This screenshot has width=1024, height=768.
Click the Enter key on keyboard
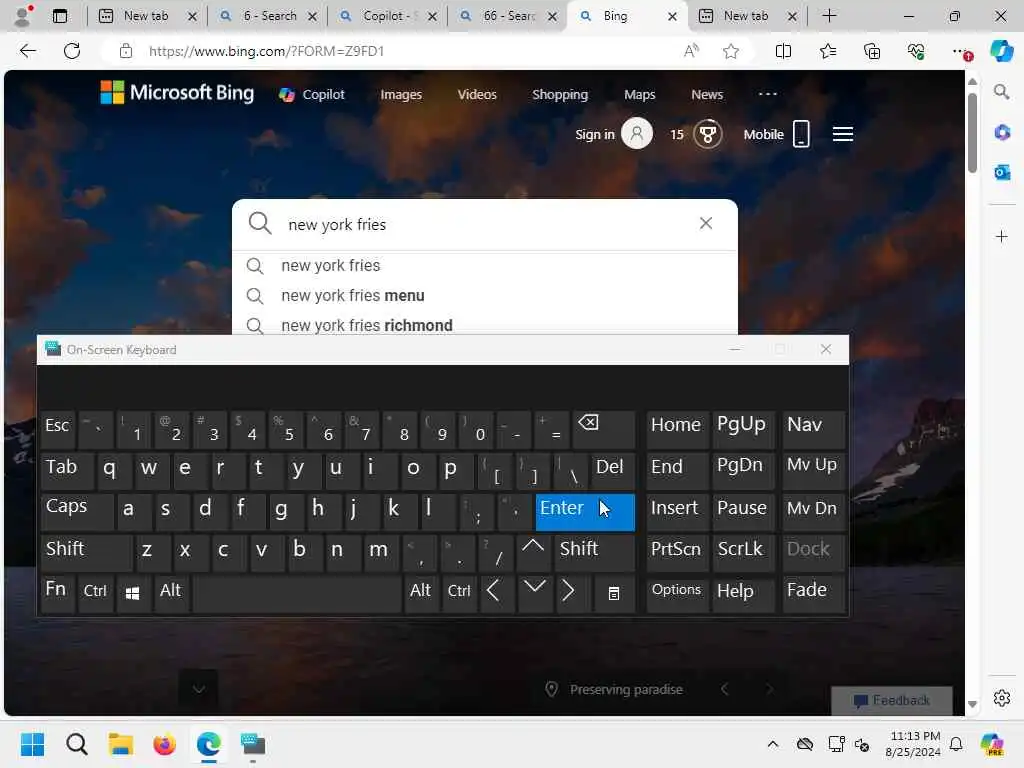(585, 511)
